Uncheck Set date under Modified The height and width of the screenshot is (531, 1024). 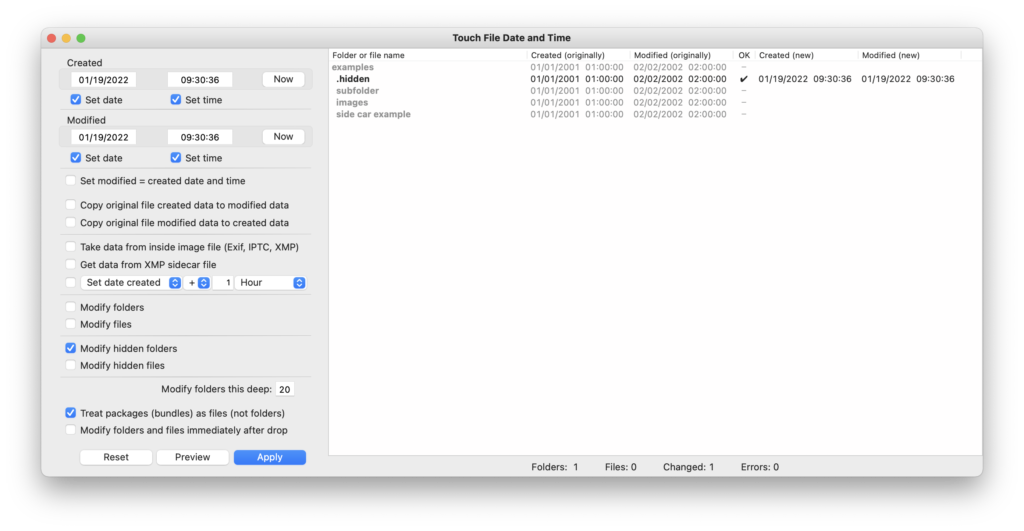76,157
